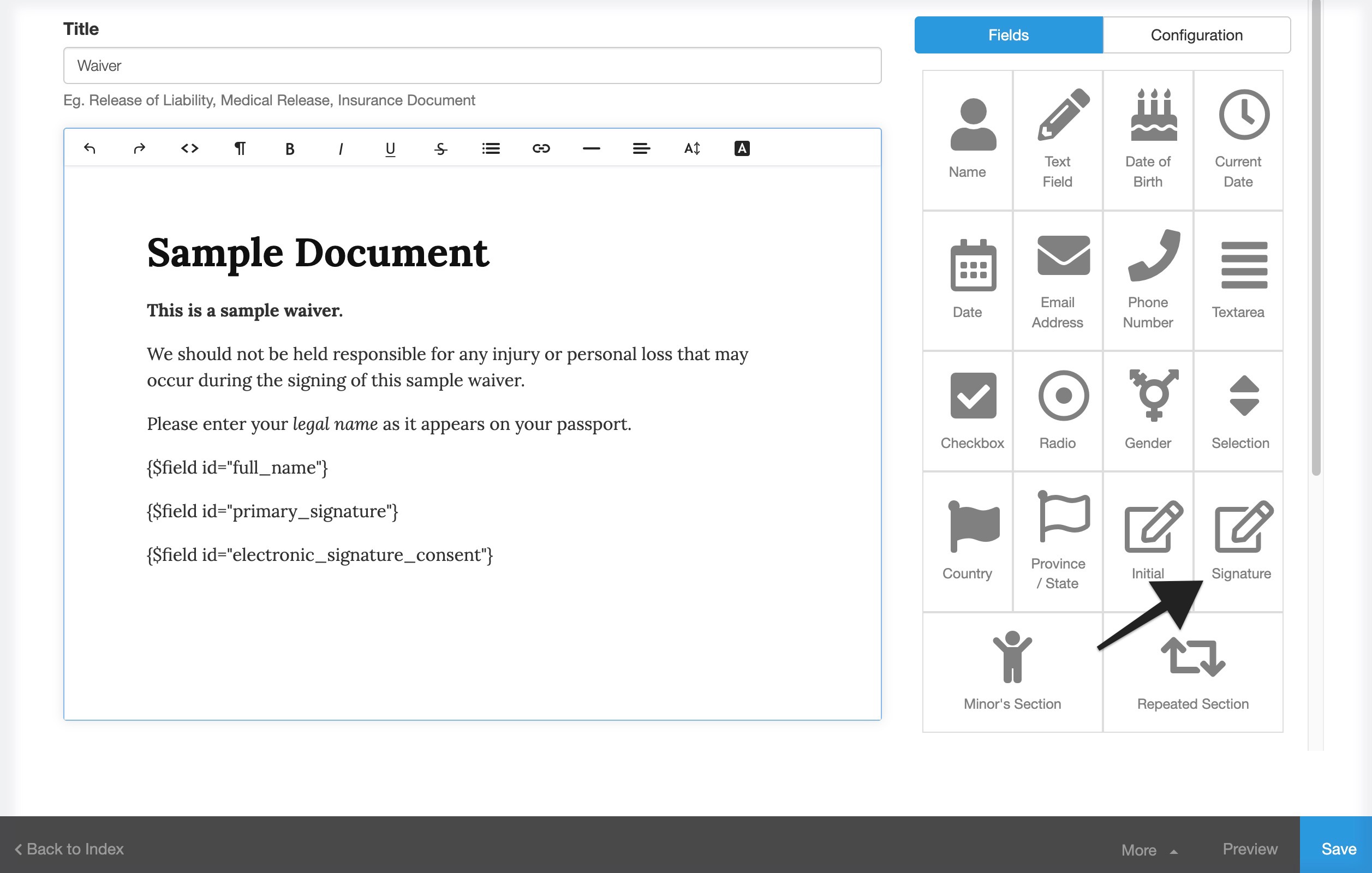Click the Sample Document heading
Viewport: 1372px width, 873px height.
click(318, 252)
